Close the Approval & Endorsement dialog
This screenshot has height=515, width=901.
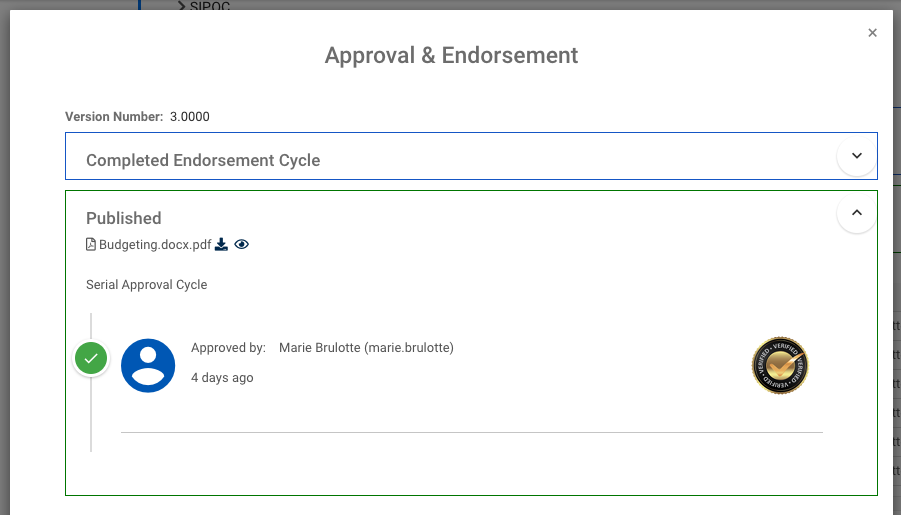point(872,33)
